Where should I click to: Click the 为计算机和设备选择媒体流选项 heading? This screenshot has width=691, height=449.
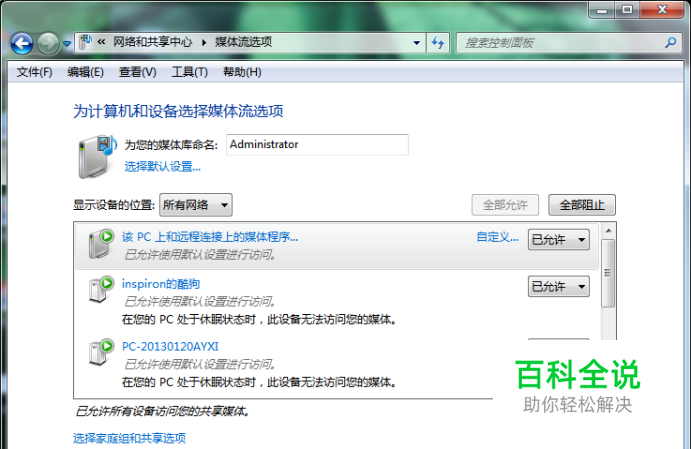click(x=178, y=111)
